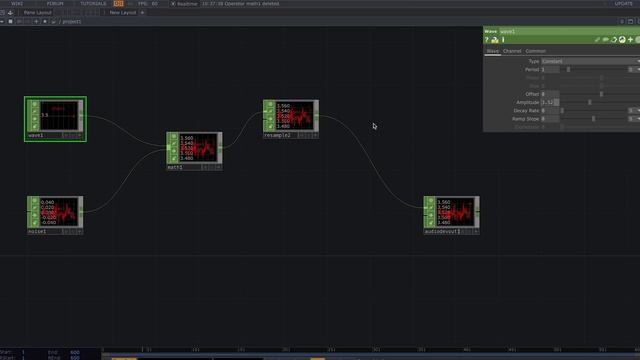
Task: Open the Type dropdown showing Constant
Action: click(590, 61)
